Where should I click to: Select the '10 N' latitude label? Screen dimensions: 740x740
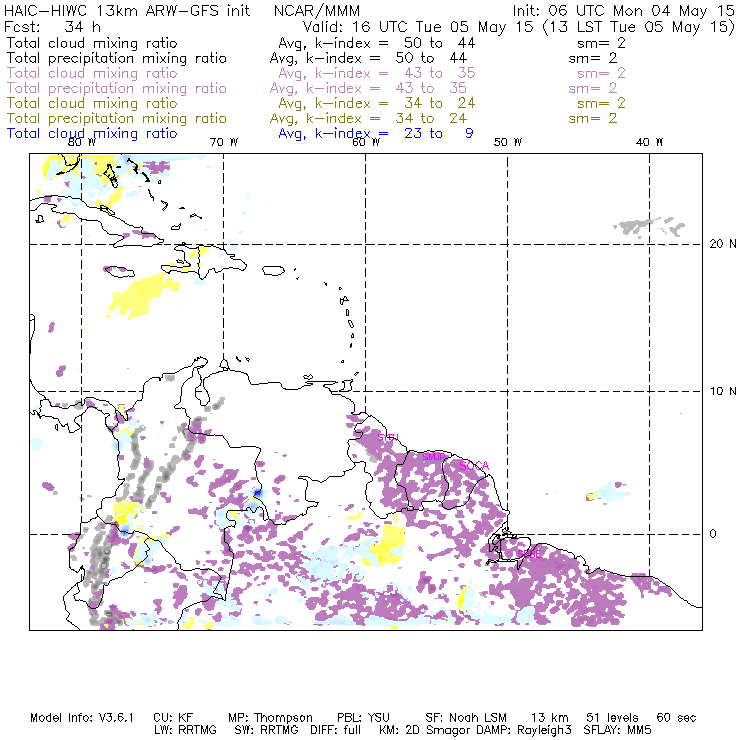723,391
